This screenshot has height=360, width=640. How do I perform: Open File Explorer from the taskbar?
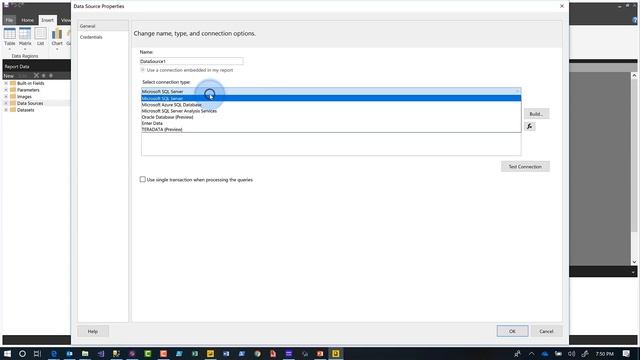85,353
